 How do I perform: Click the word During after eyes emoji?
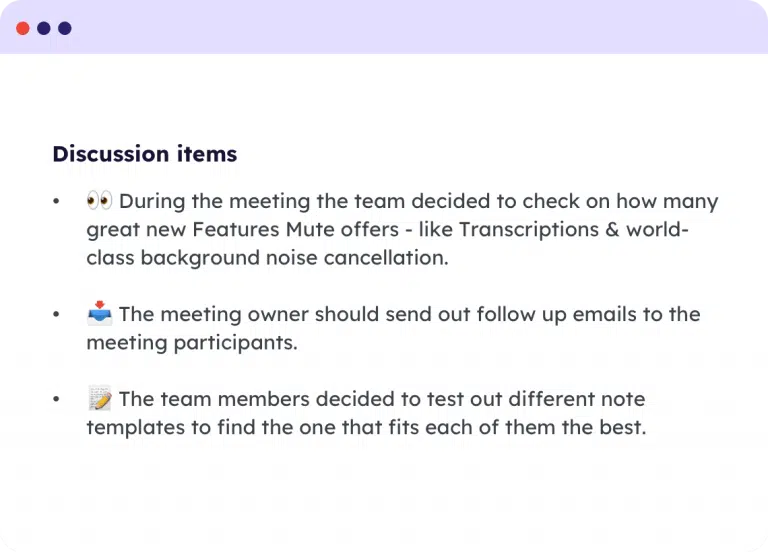coord(152,202)
